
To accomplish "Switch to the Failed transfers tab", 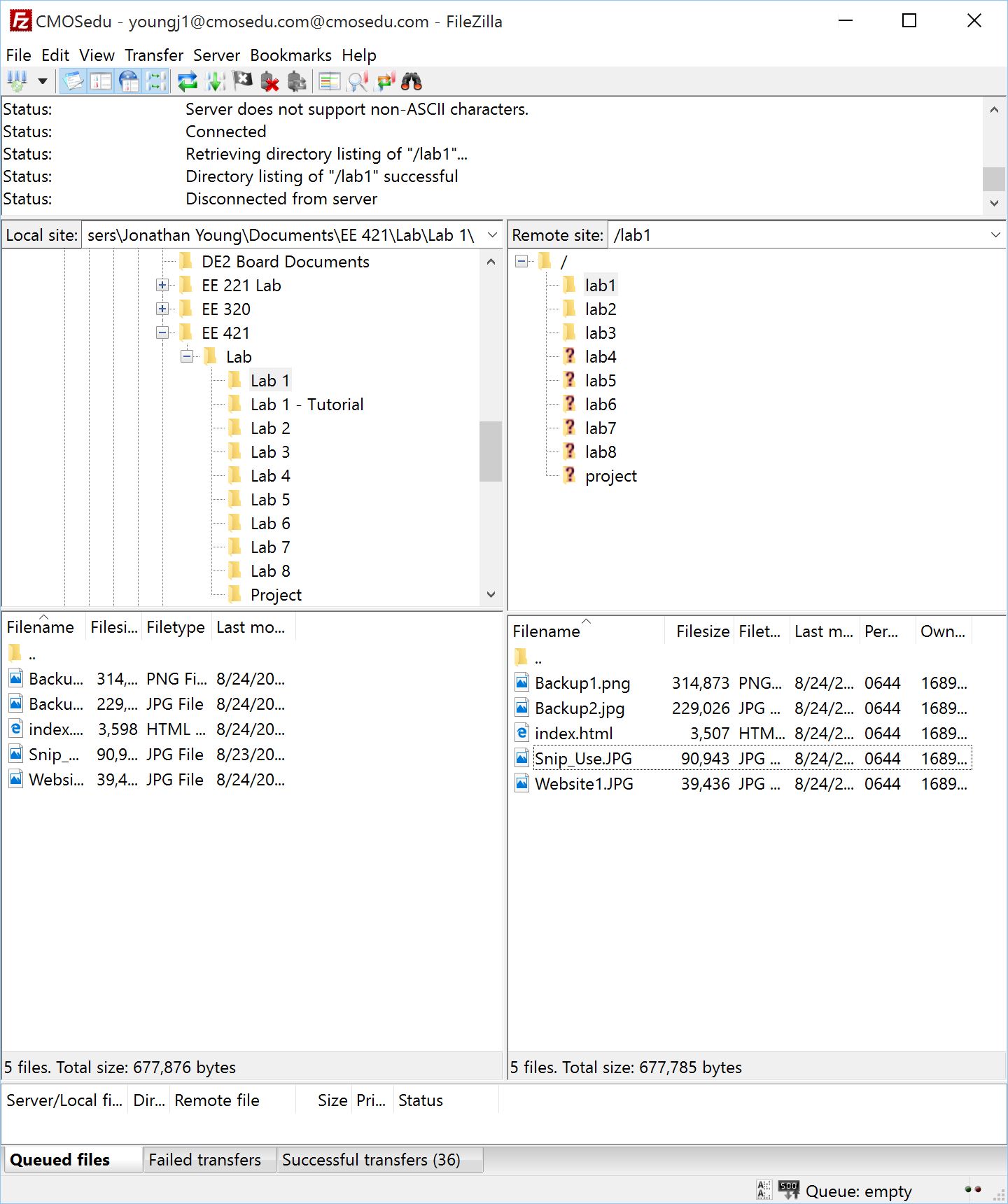I will pos(209,1160).
